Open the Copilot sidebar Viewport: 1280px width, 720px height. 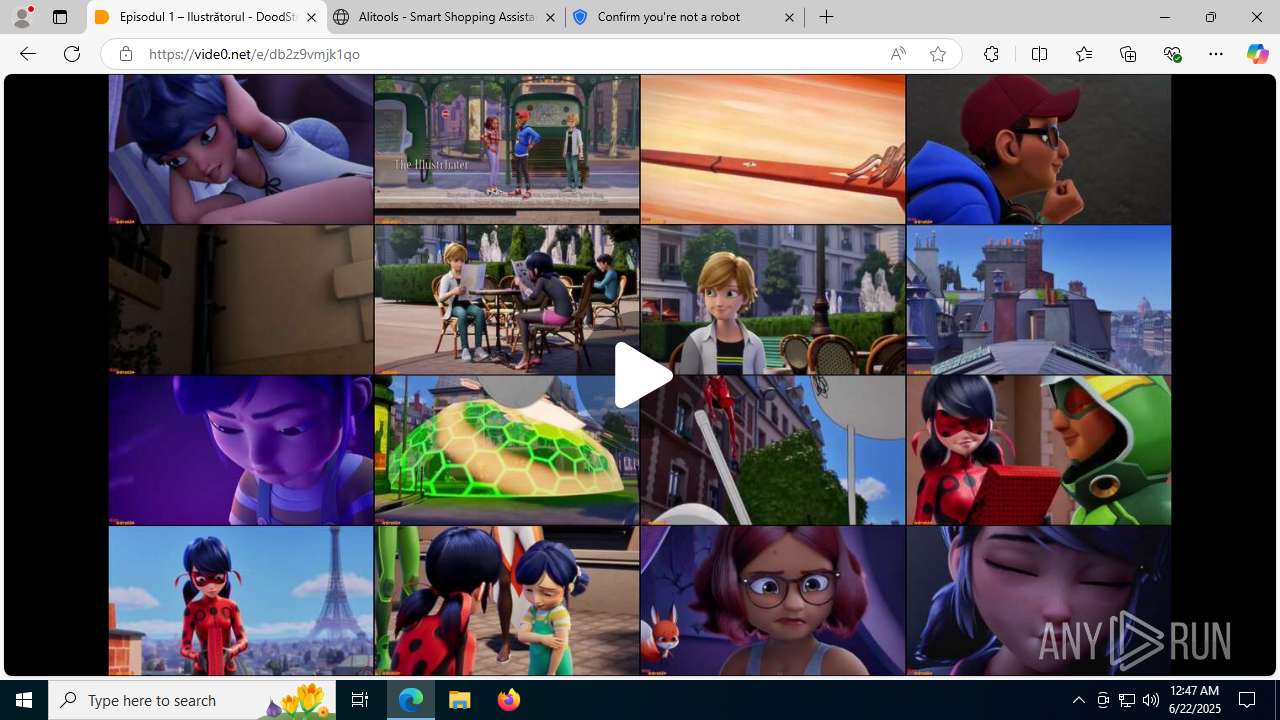point(1257,54)
